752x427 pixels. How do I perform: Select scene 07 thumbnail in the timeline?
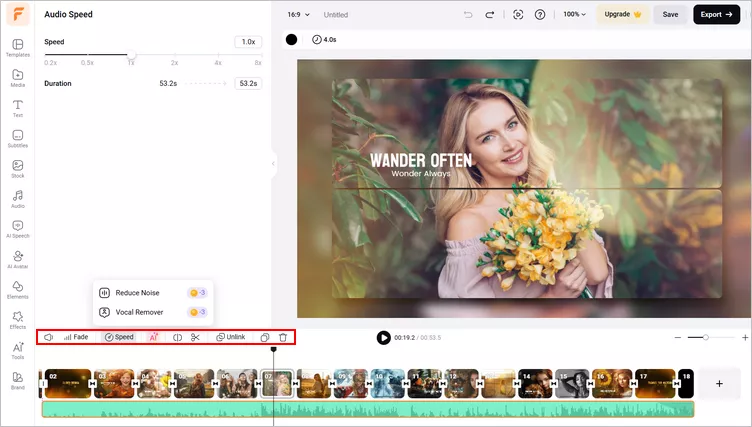tap(277, 383)
